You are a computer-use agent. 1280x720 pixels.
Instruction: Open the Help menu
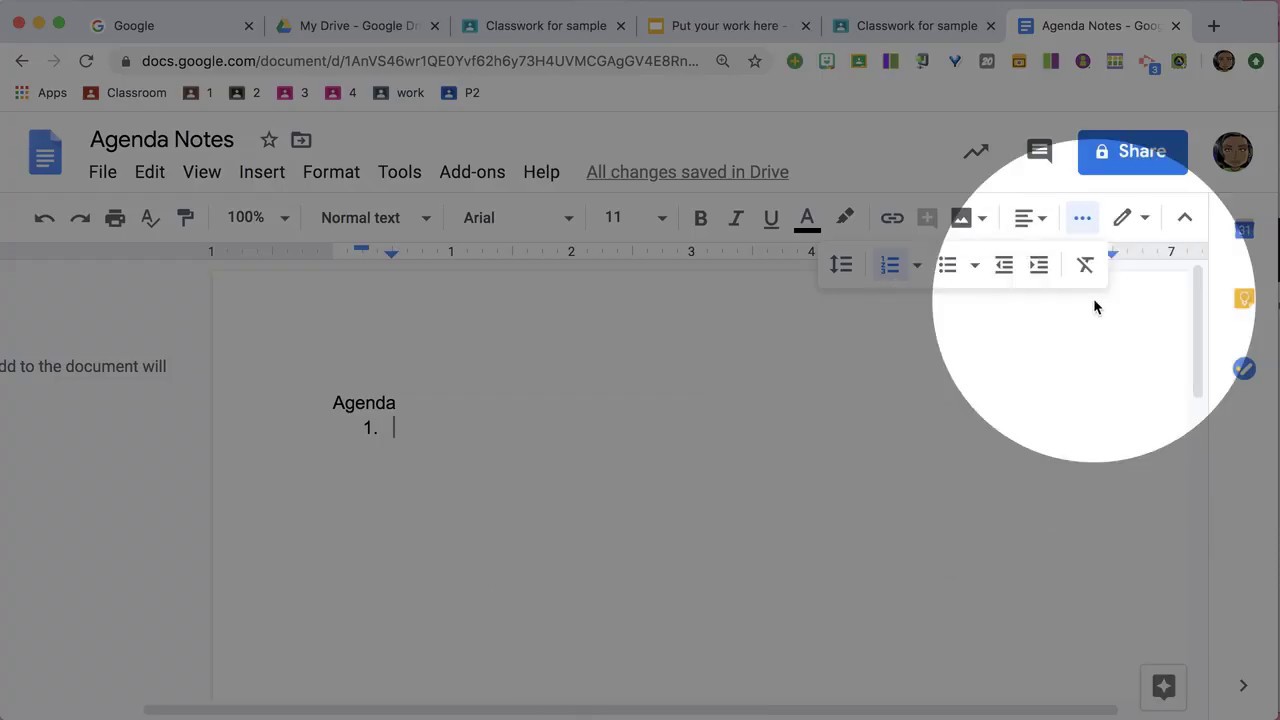point(541,172)
